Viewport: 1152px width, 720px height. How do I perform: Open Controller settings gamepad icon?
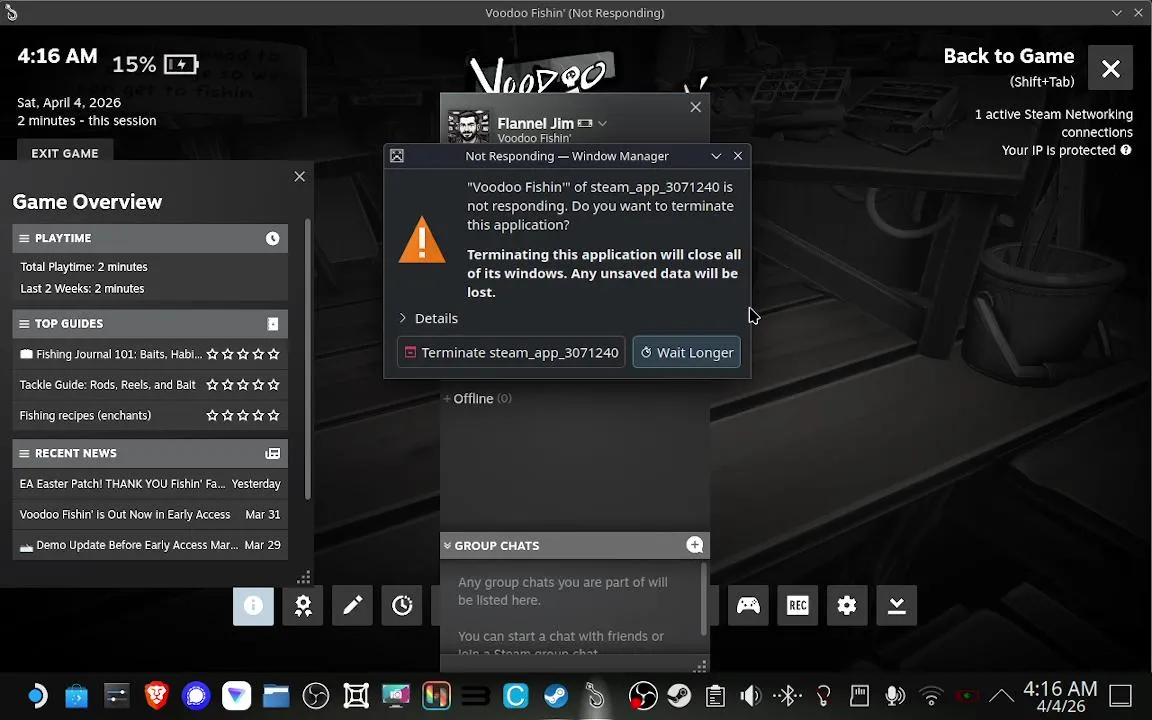click(x=748, y=605)
